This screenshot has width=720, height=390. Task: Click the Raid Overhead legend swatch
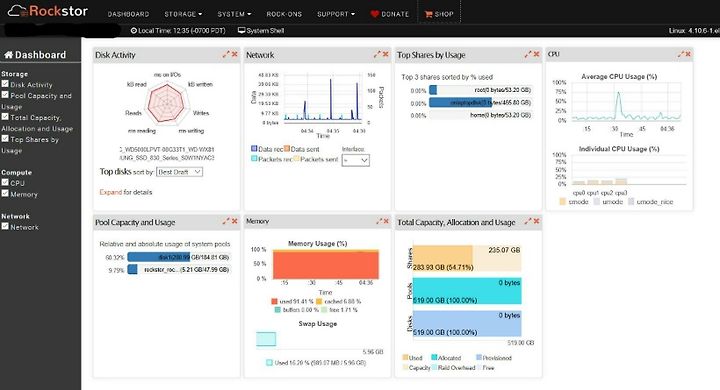pos(434,367)
